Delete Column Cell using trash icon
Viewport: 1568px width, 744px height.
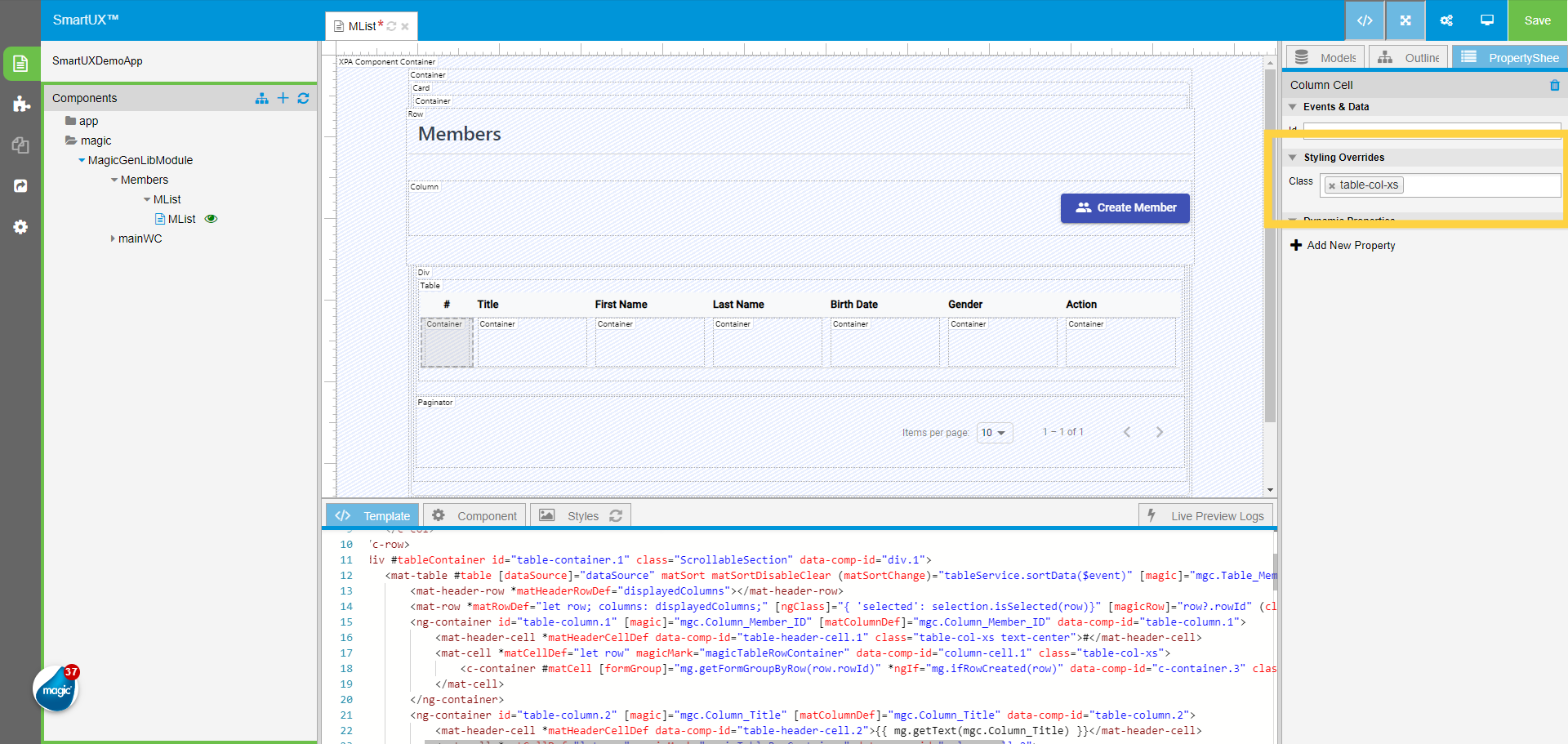tap(1554, 85)
